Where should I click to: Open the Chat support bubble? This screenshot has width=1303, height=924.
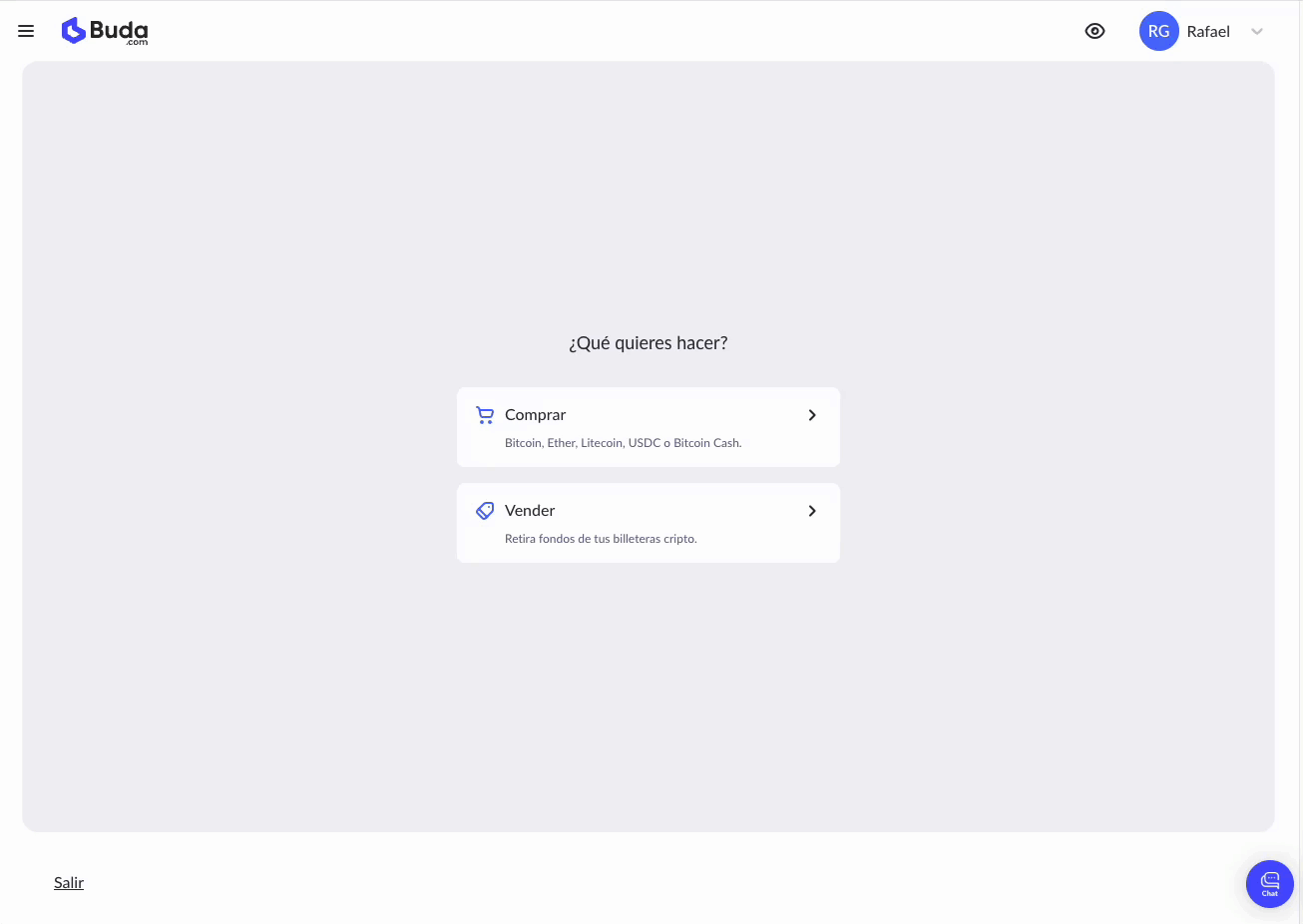(x=1270, y=884)
